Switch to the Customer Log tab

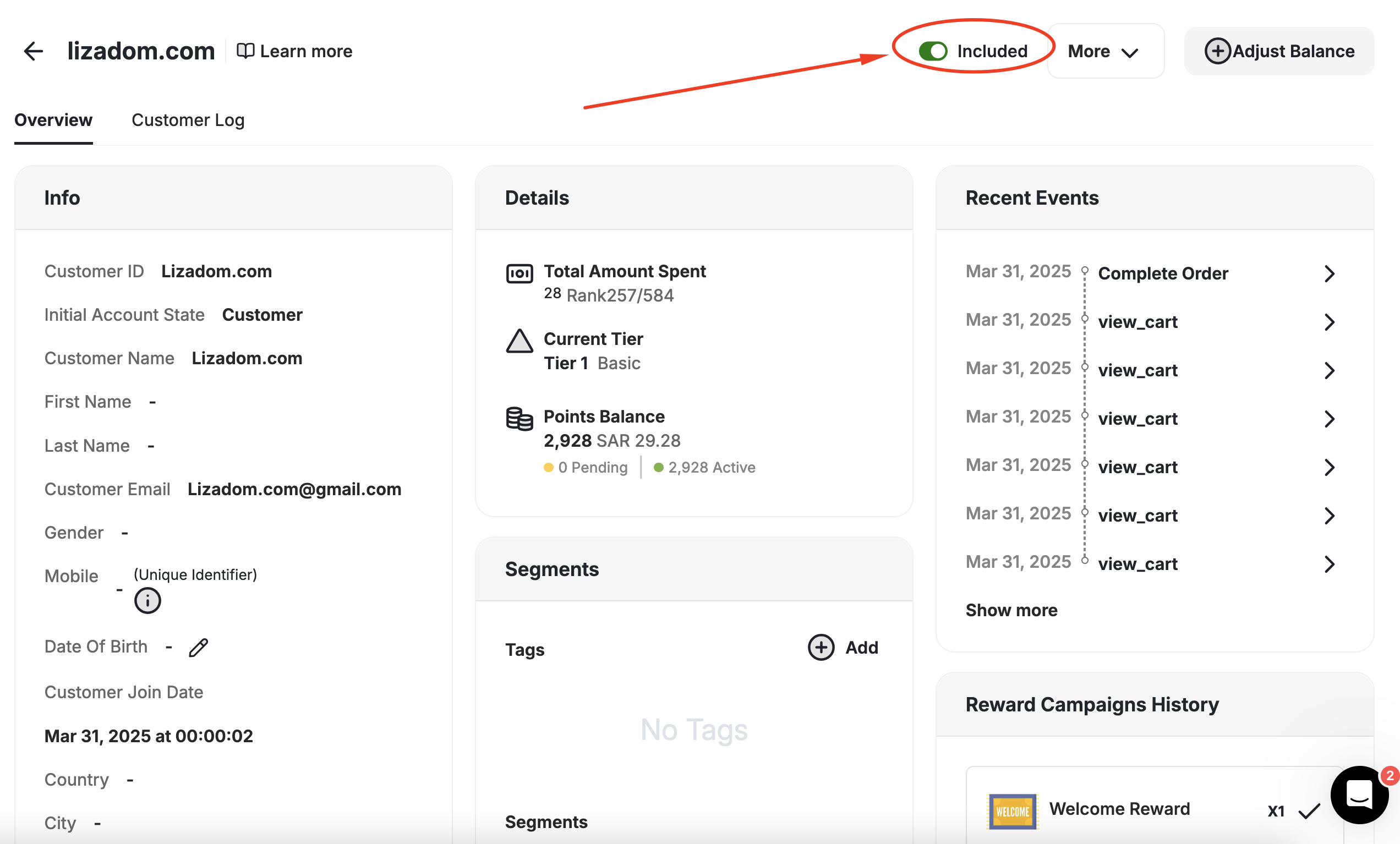click(188, 120)
